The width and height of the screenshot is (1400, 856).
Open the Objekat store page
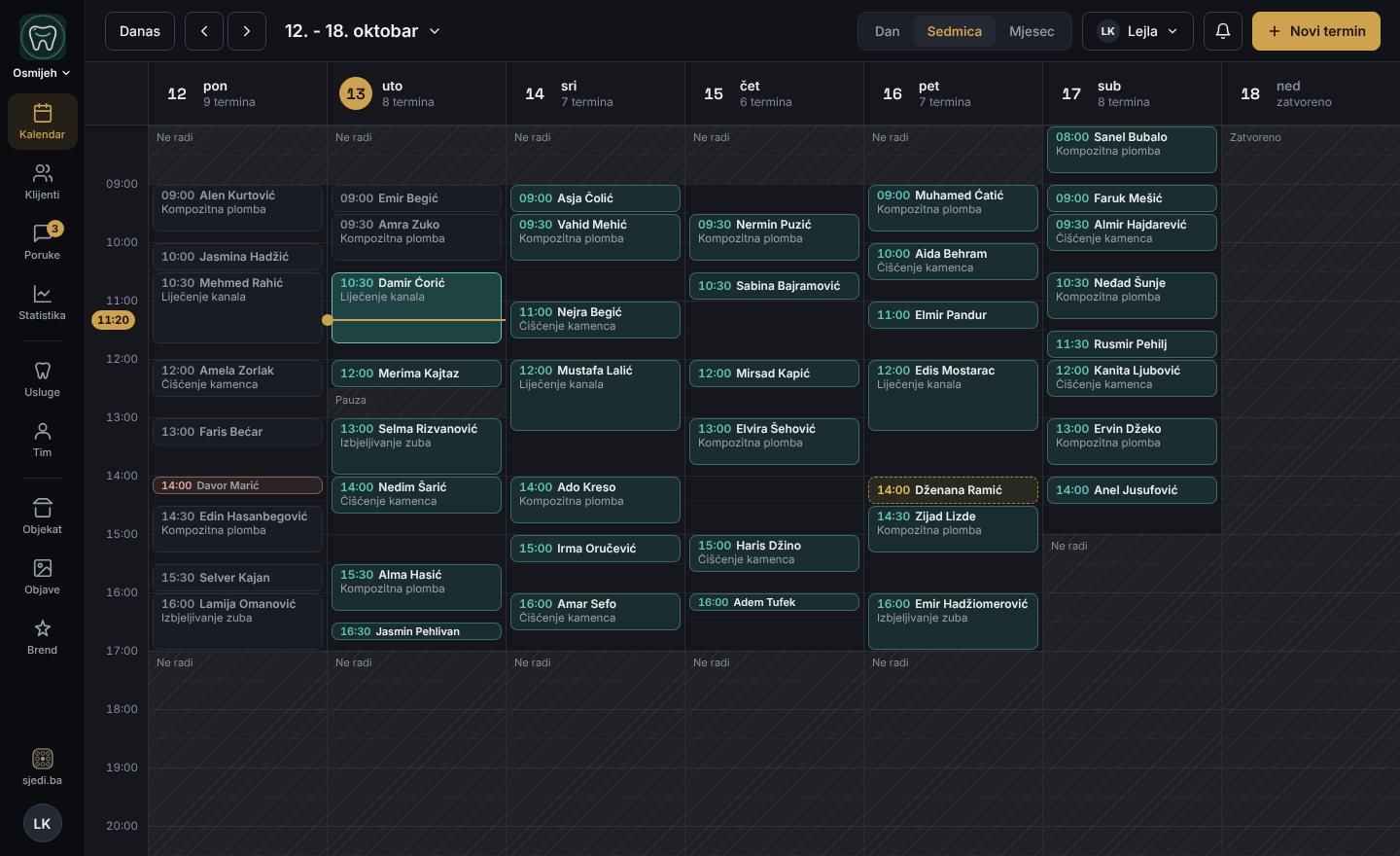[42, 517]
